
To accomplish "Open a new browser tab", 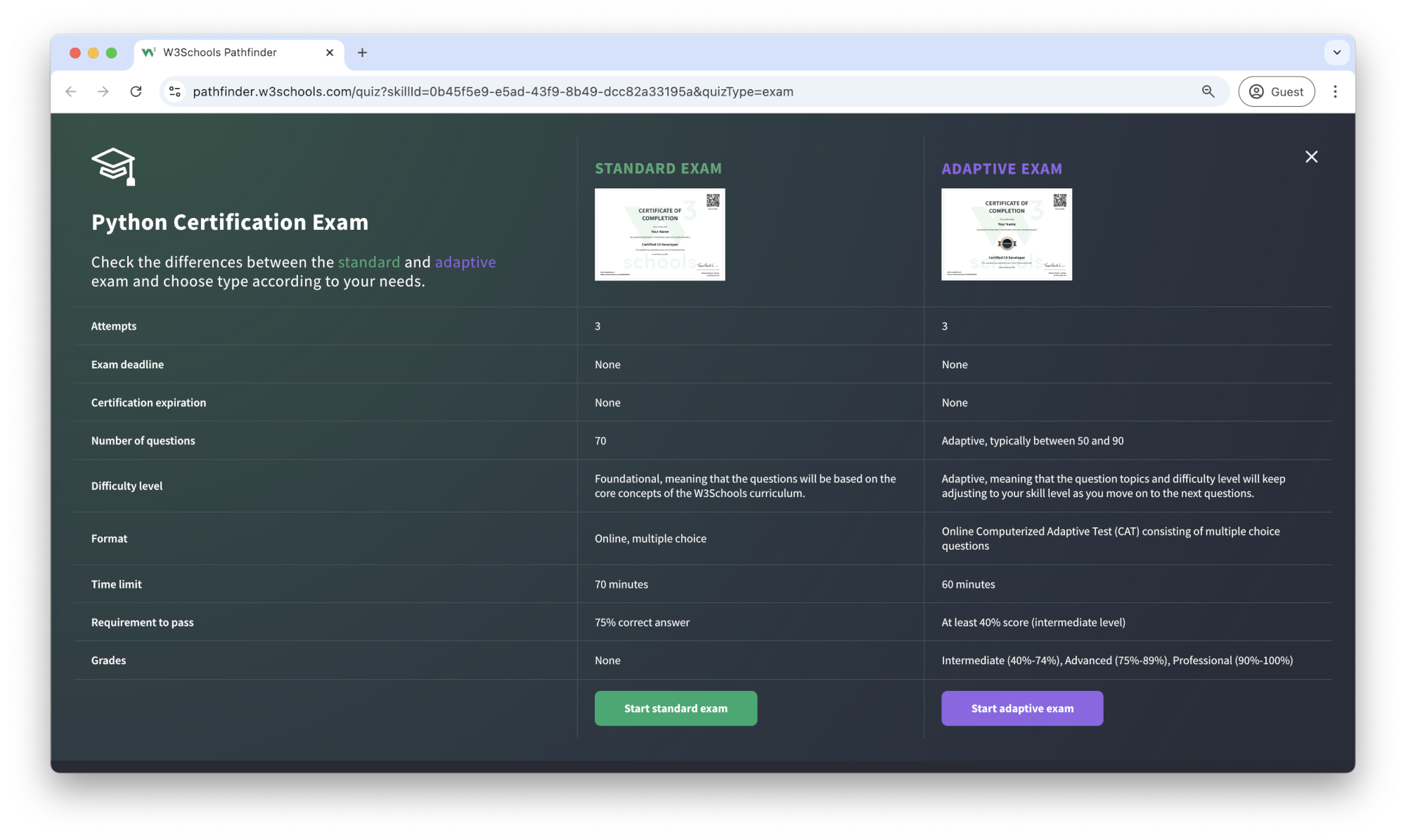I will 362,53.
